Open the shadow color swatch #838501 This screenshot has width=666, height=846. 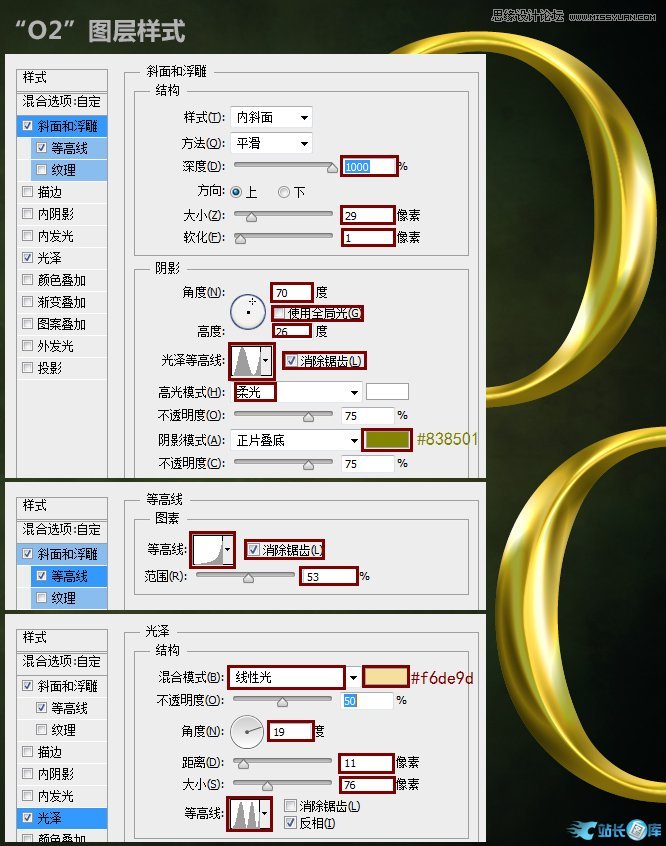click(x=386, y=439)
